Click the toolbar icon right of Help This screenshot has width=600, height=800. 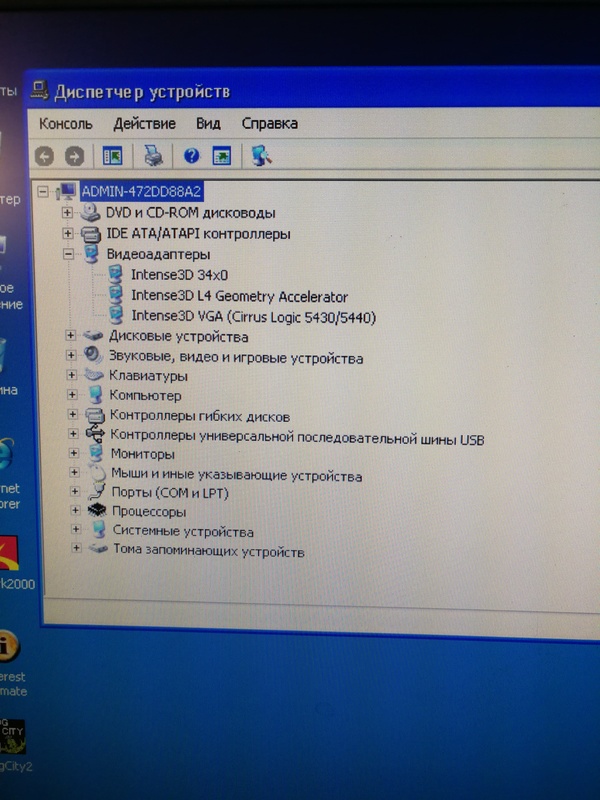(221, 156)
